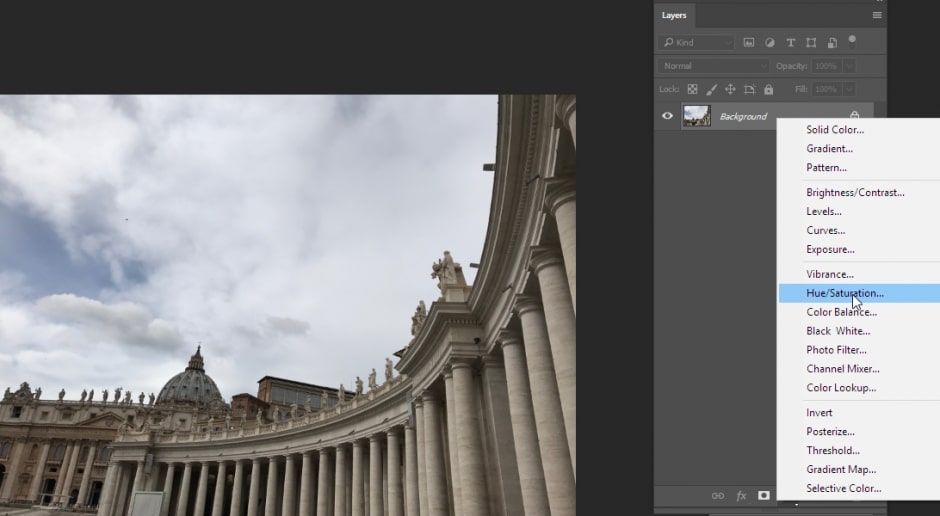This screenshot has height=516, width=940.
Task: Open the Opacity slider dropdown arrow
Action: pyautogui.click(x=848, y=66)
